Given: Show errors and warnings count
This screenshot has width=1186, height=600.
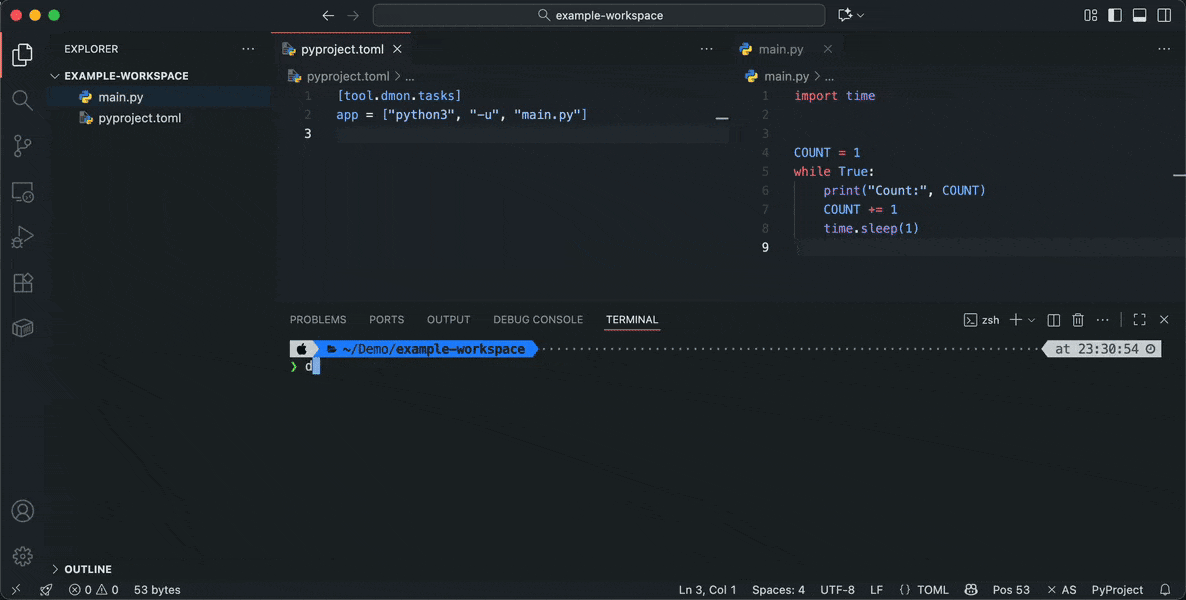Looking at the screenshot, I should pyautogui.click(x=94, y=590).
